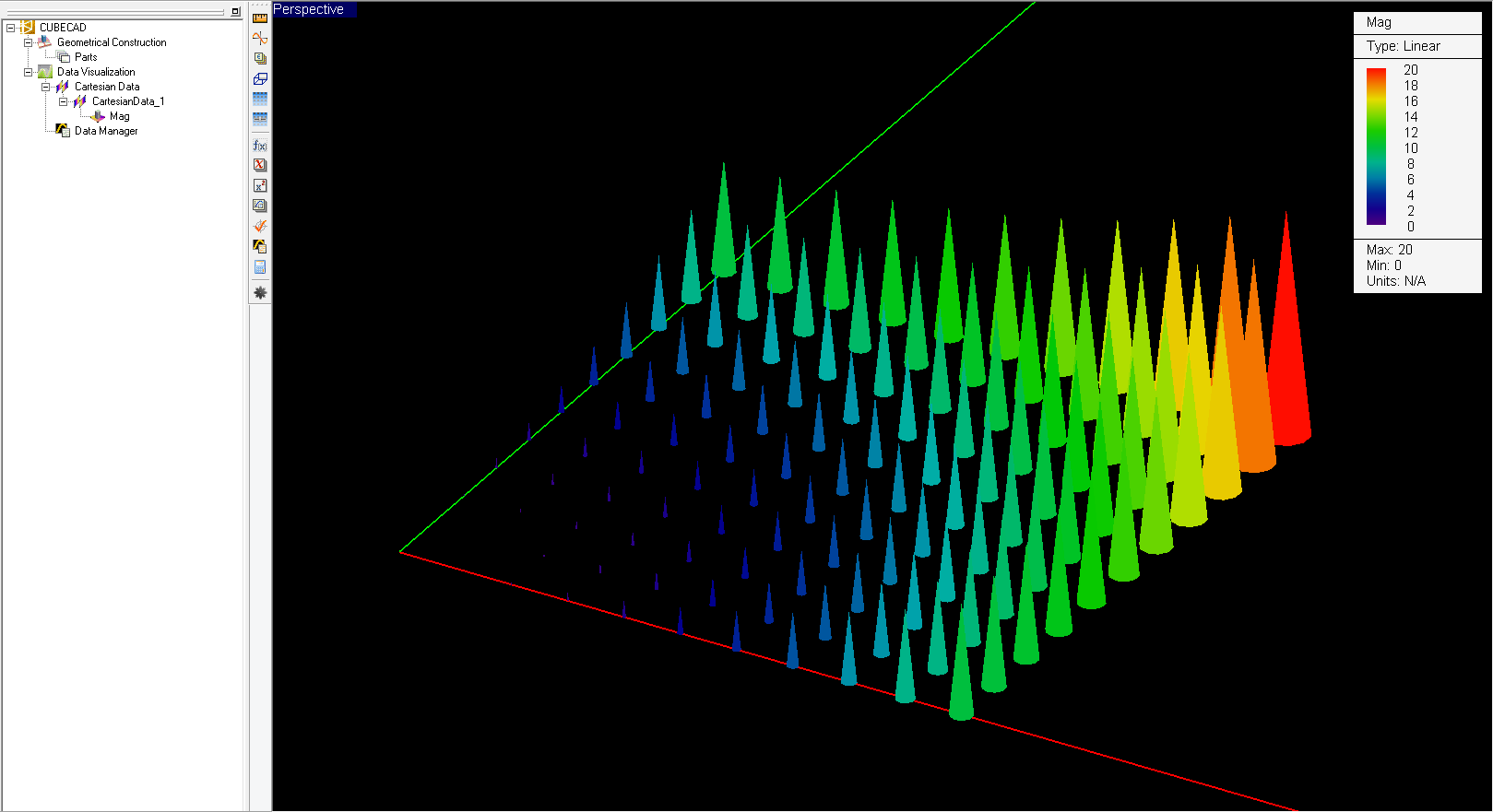Screen dimensions: 1493x812
Task: Select Data Visualization tree item
Action: point(96,72)
